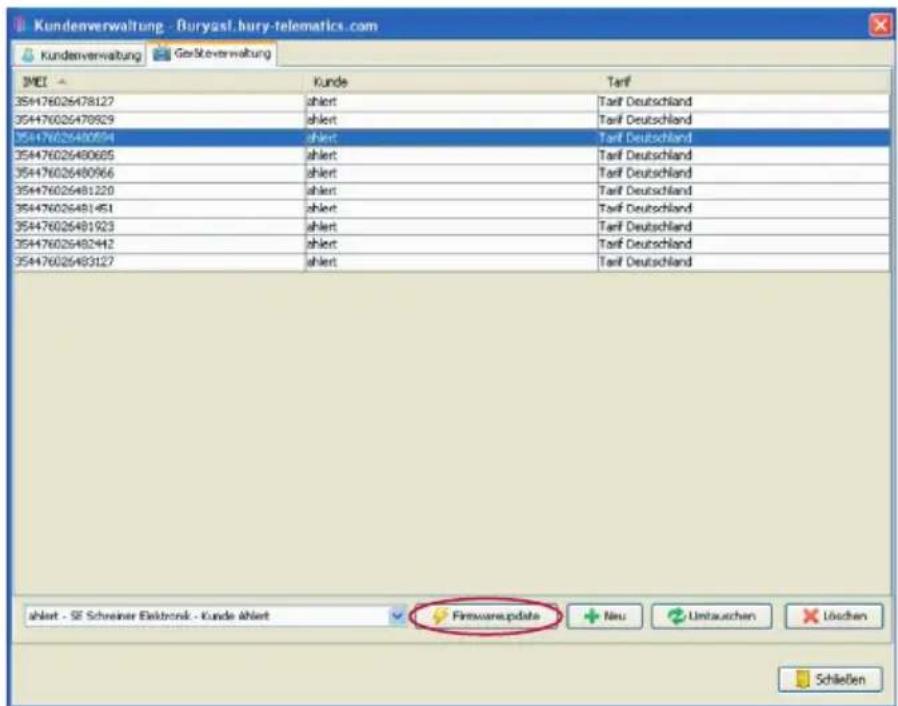Select IMEI ending in 81220
898x706 pixels.
[64, 191]
